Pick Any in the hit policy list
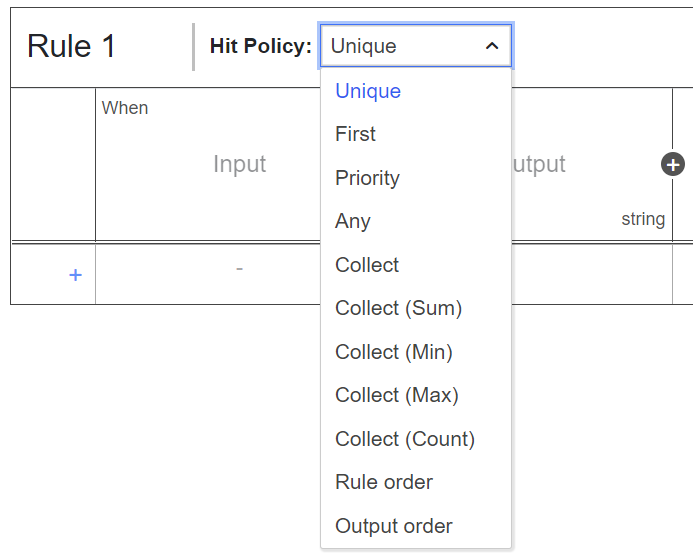This screenshot has width=693, height=560. (x=353, y=221)
